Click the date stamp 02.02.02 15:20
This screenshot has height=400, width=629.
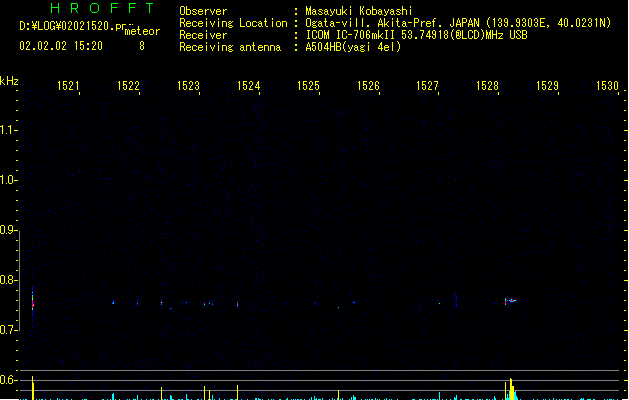[x=61, y=46]
